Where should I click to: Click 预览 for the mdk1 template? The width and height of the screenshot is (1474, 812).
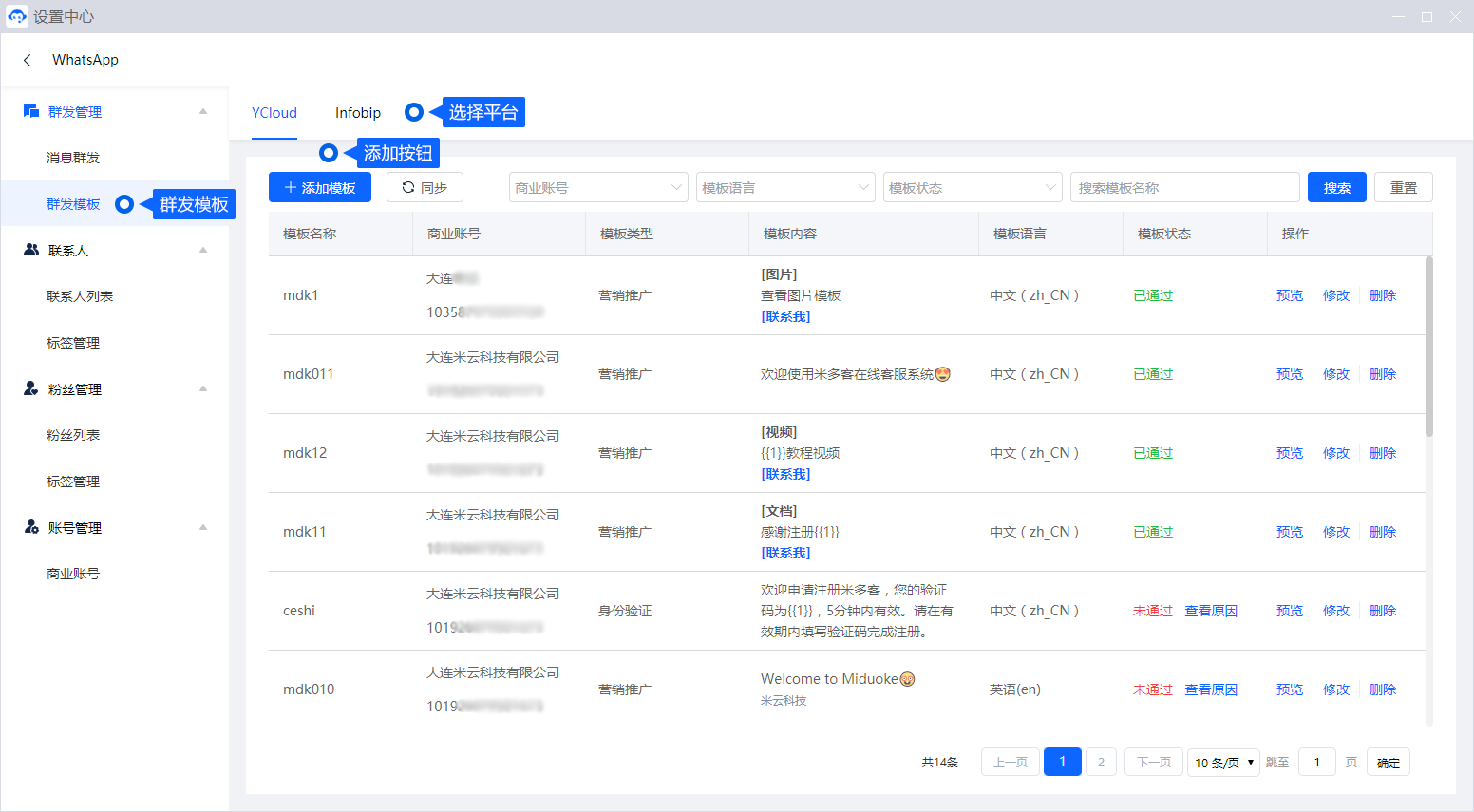pyautogui.click(x=1289, y=295)
